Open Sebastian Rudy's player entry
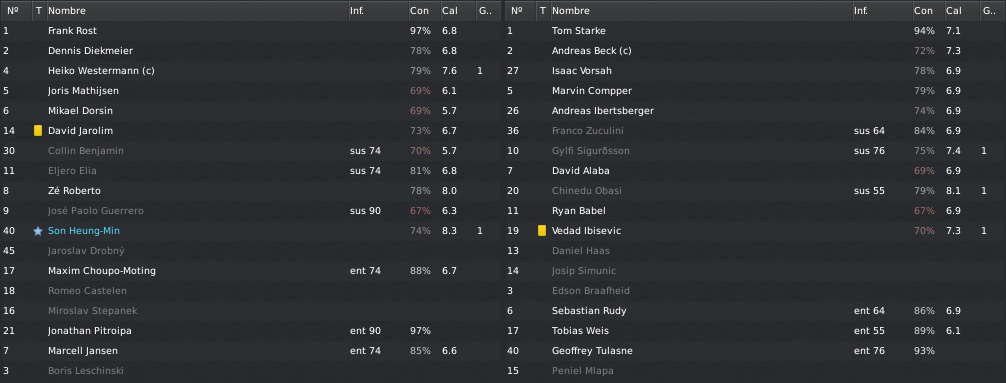1006x383 pixels. [589, 311]
